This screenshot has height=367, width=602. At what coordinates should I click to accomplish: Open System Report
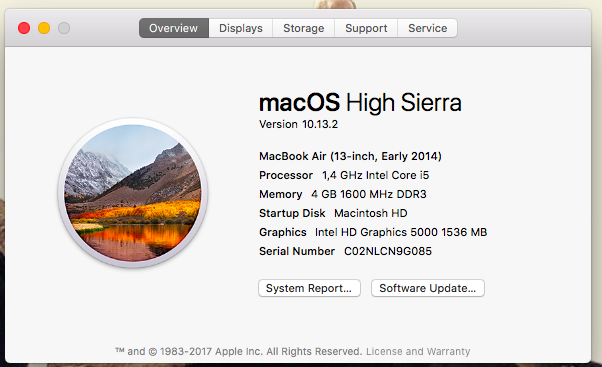[x=309, y=288]
